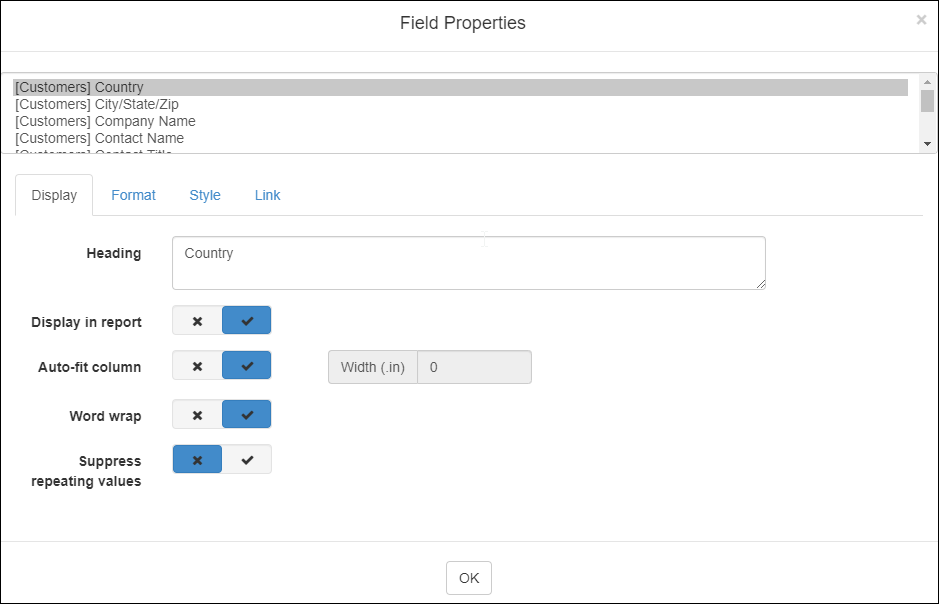
Task: Open the Style tab
Action: click(205, 195)
